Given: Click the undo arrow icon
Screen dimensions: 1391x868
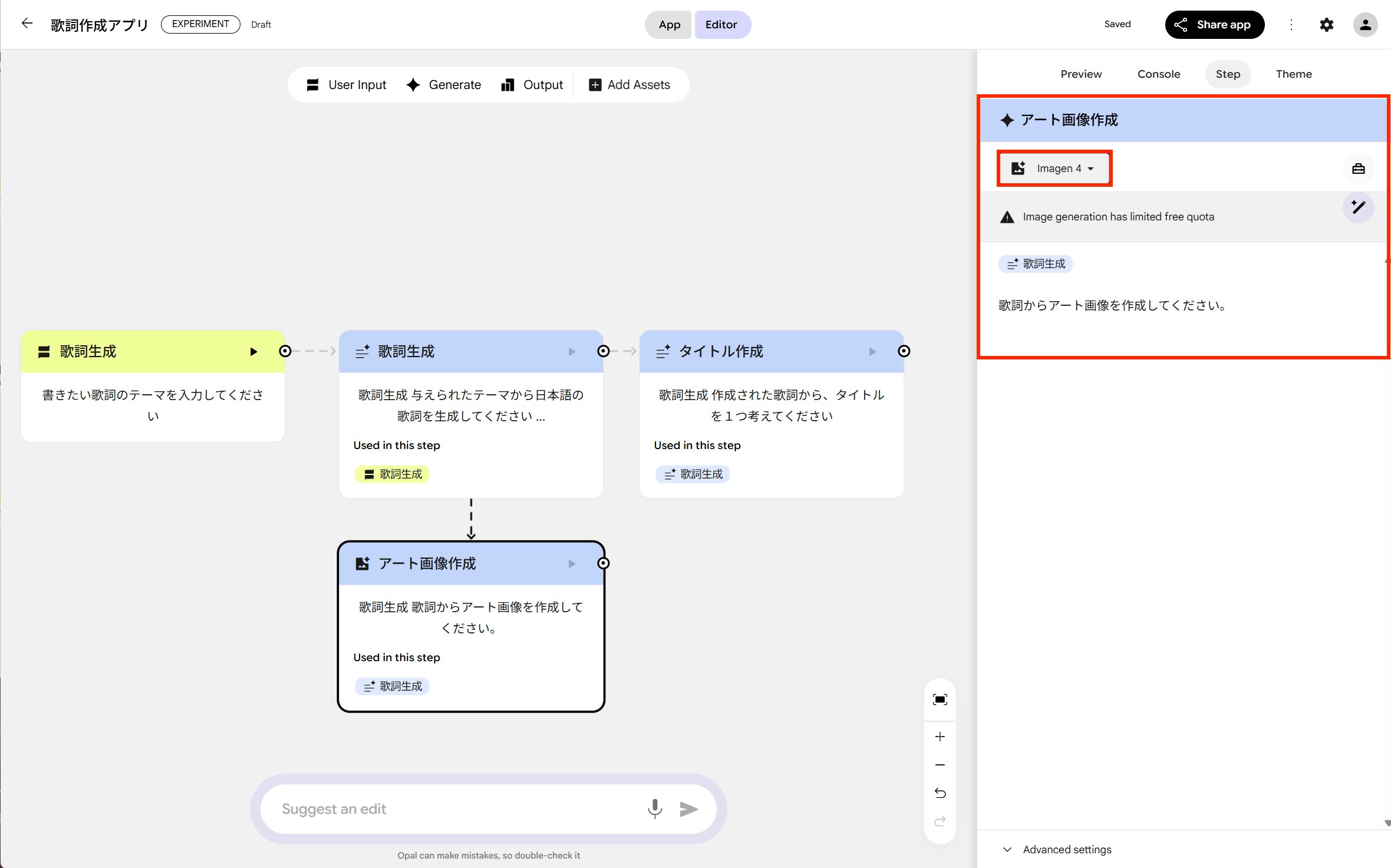Looking at the screenshot, I should (x=940, y=793).
